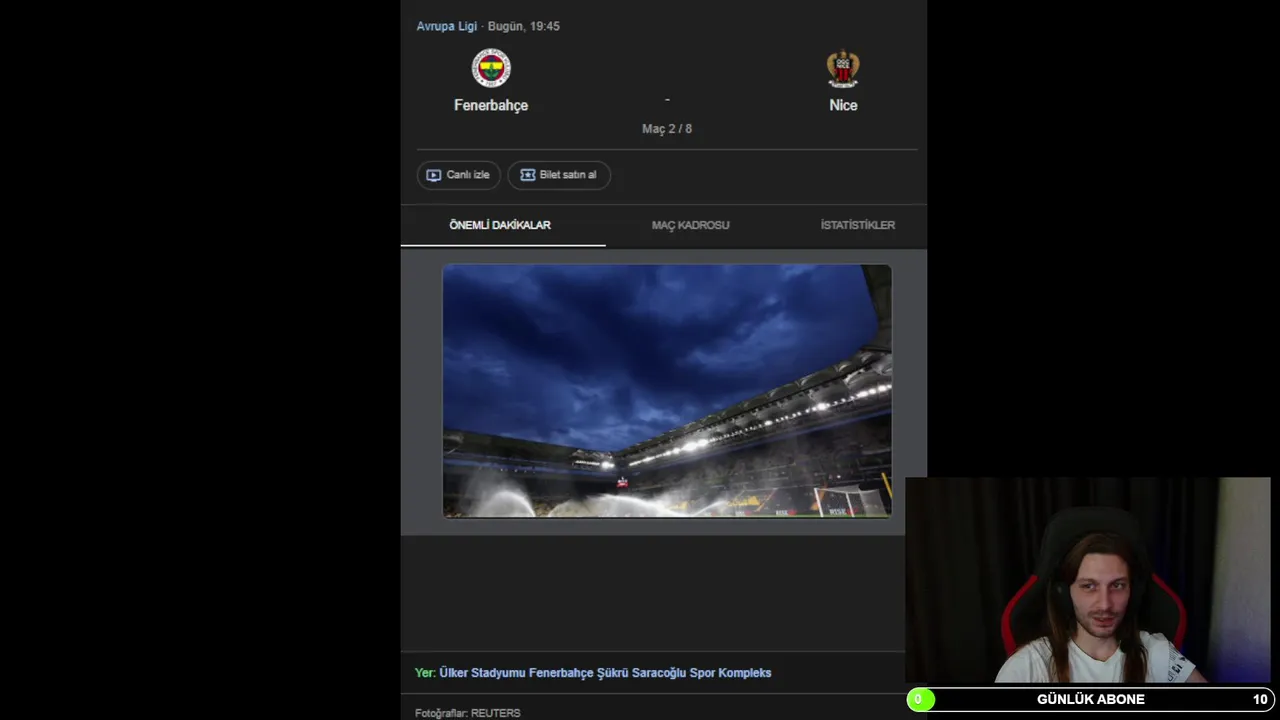Open the Avrupa Ligi league link

(x=446, y=26)
